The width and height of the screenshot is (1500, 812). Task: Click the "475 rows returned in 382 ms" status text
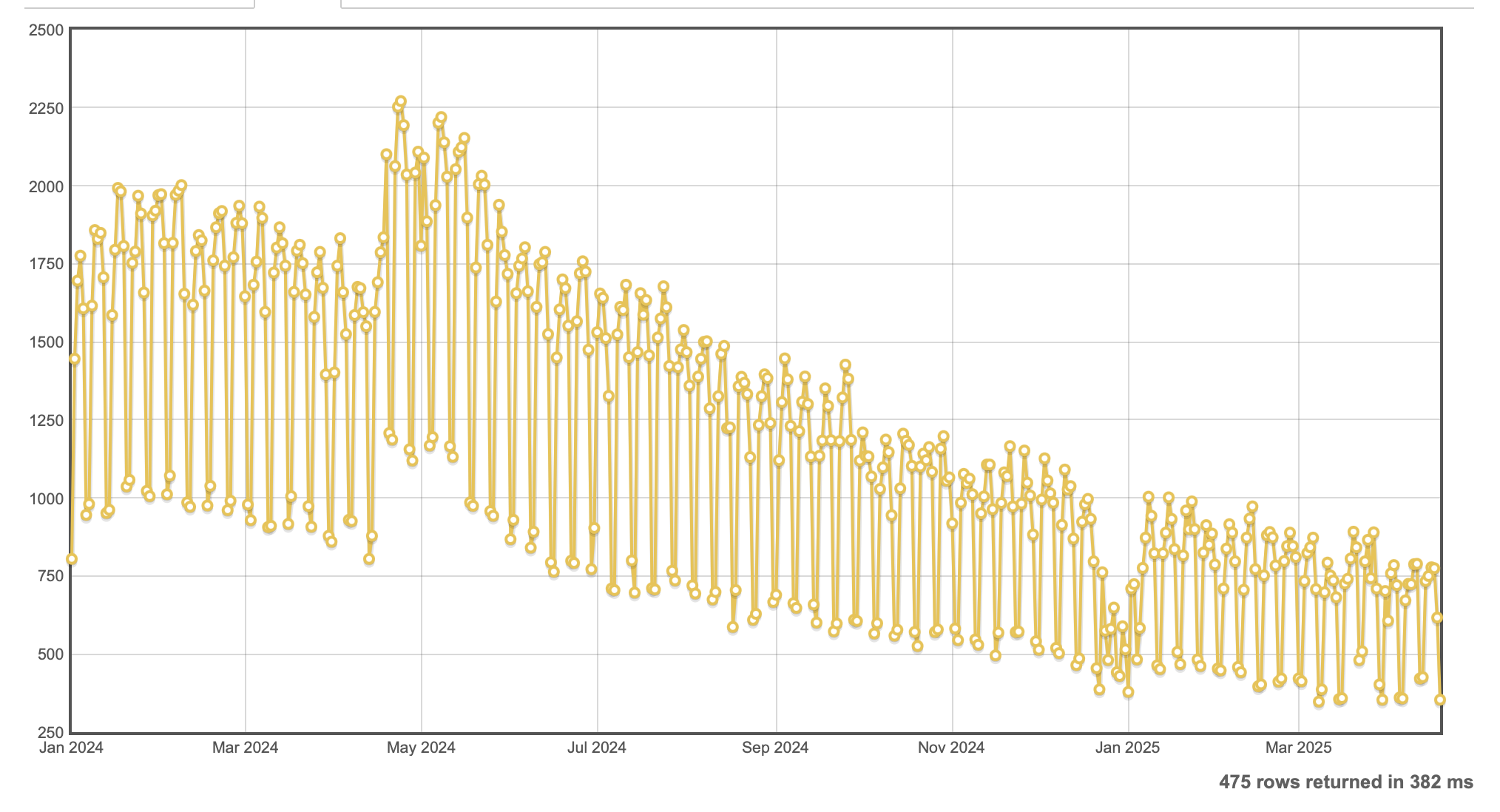click(1346, 782)
